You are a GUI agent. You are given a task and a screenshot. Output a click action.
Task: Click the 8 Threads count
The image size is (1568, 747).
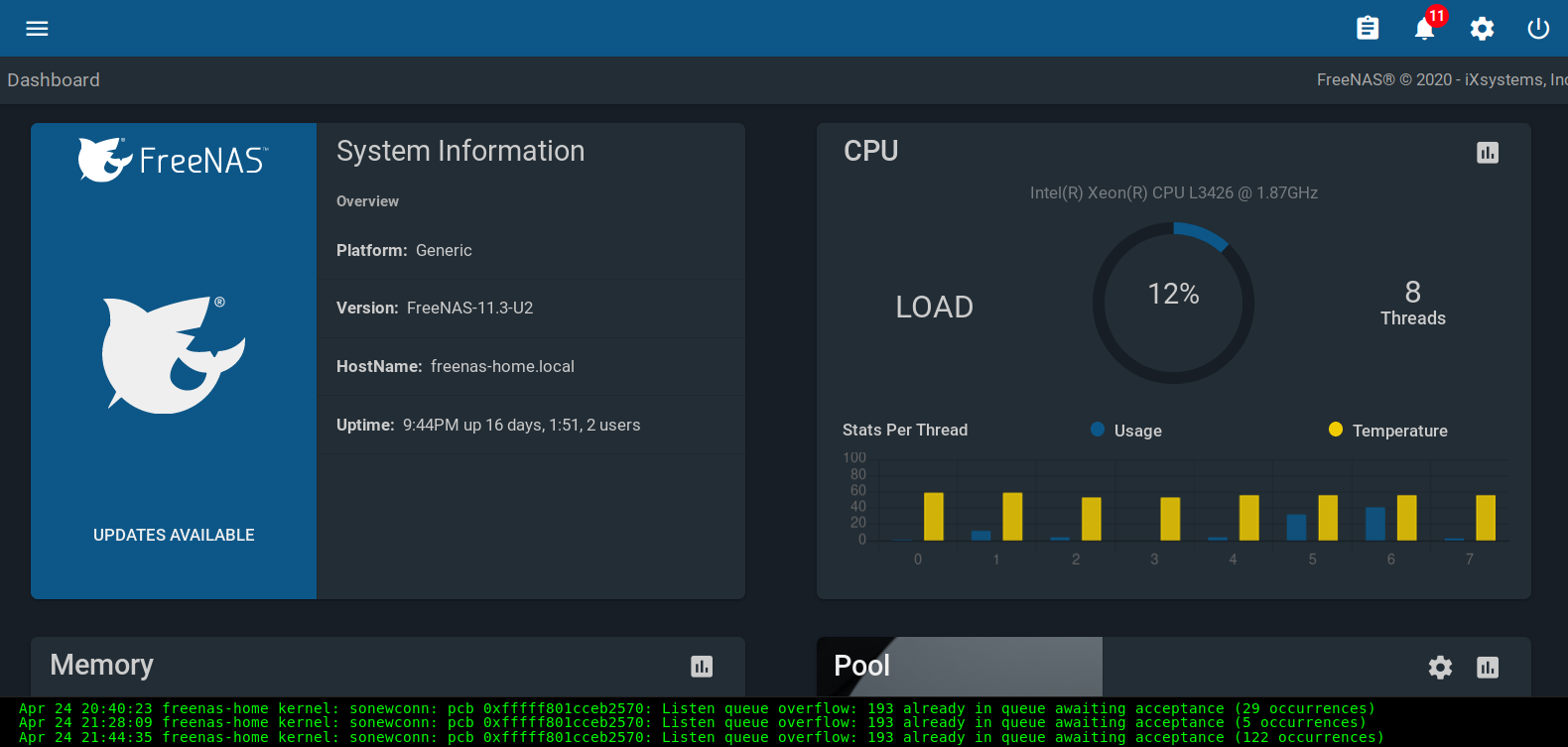(x=1413, y=303)
